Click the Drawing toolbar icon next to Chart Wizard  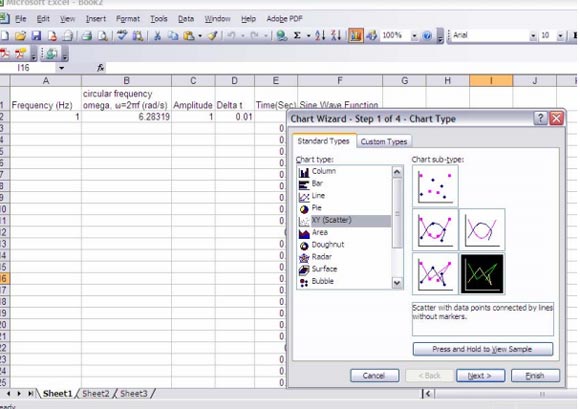pyautogui.click(x=371, y=36)
